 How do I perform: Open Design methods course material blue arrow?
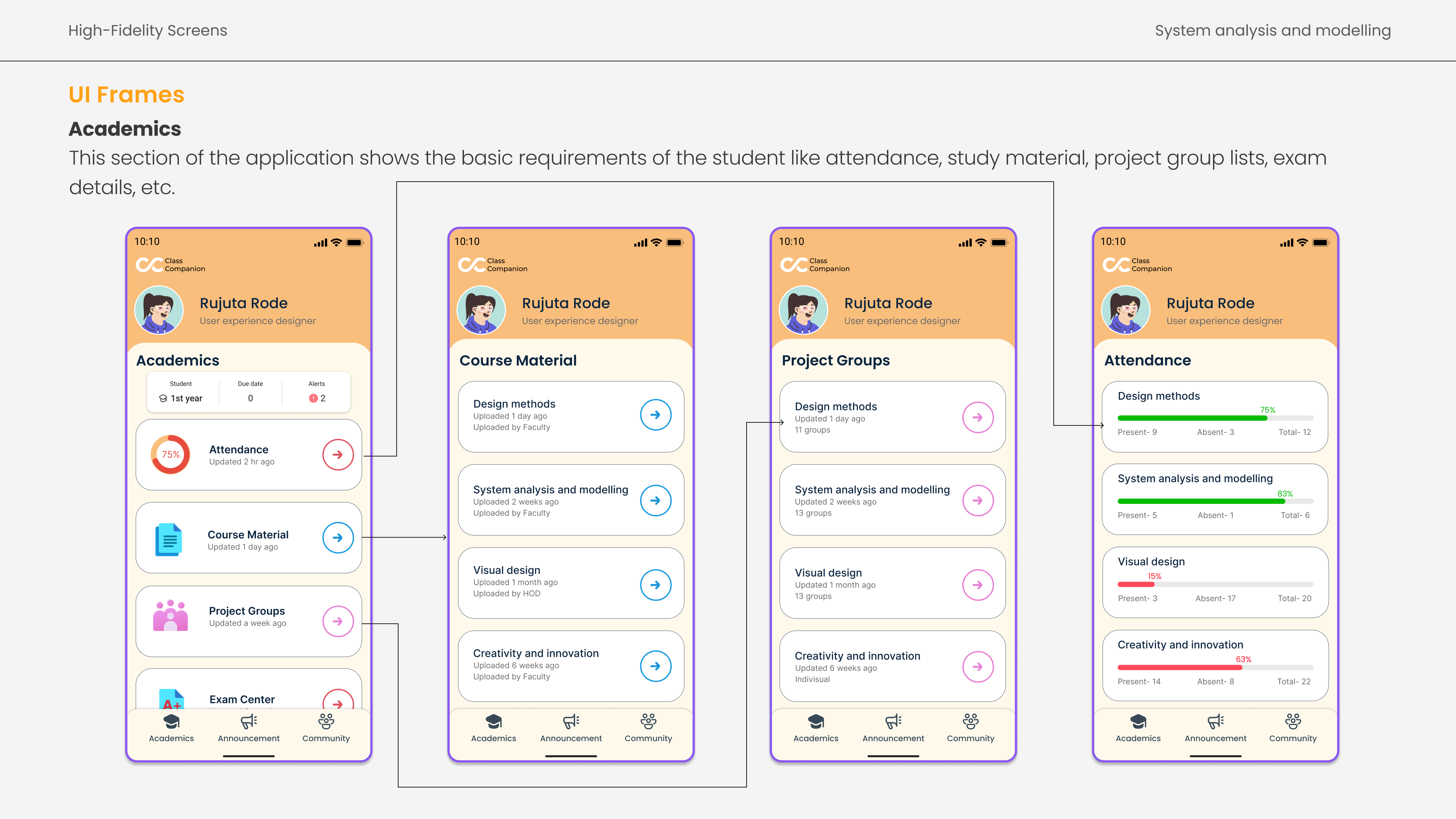coord(655,415)
